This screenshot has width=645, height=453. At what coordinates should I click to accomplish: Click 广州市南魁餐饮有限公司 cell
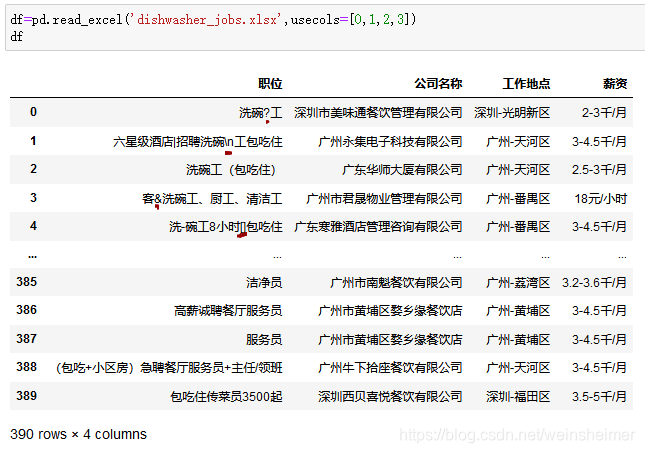pyautogui.click(x=396, y=283)
